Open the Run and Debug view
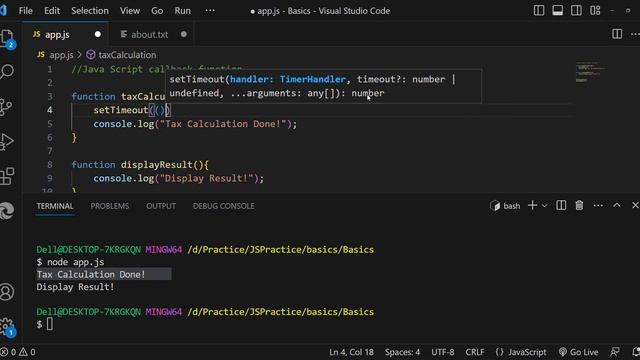 point(7,142)
